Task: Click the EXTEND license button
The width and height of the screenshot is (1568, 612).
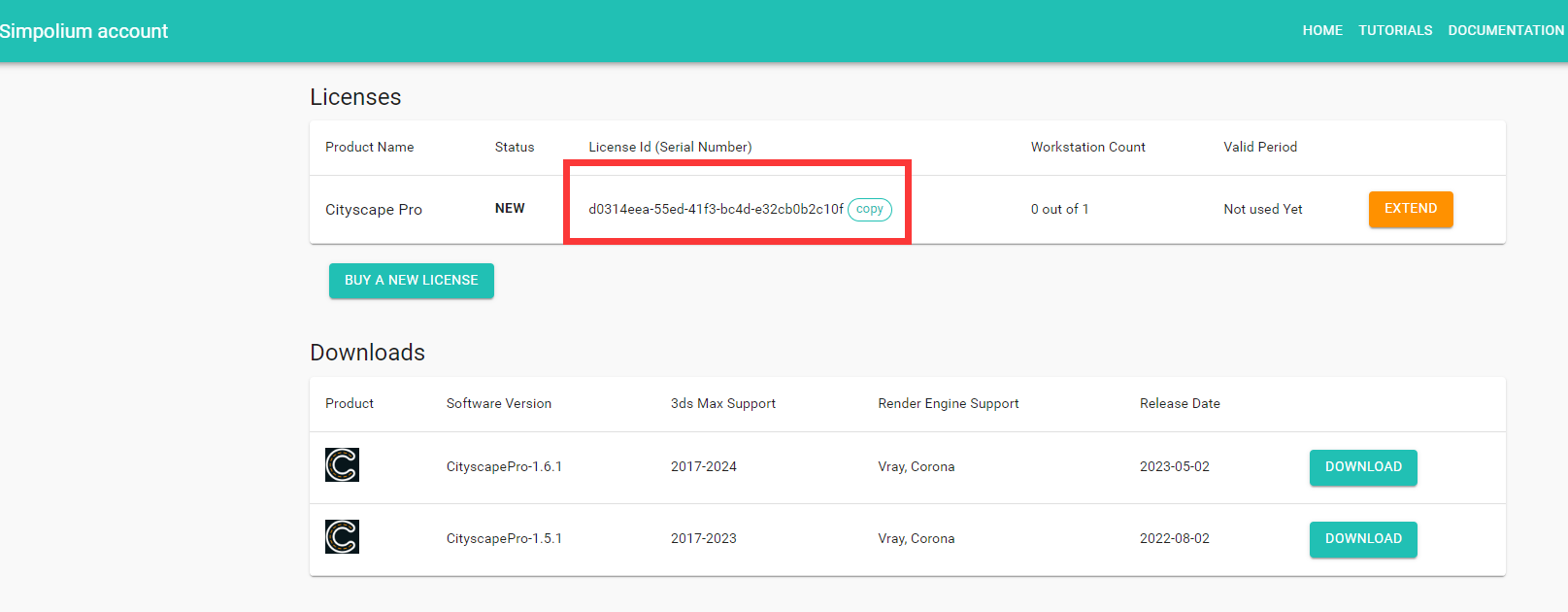Action: [x=1411, y=209]
